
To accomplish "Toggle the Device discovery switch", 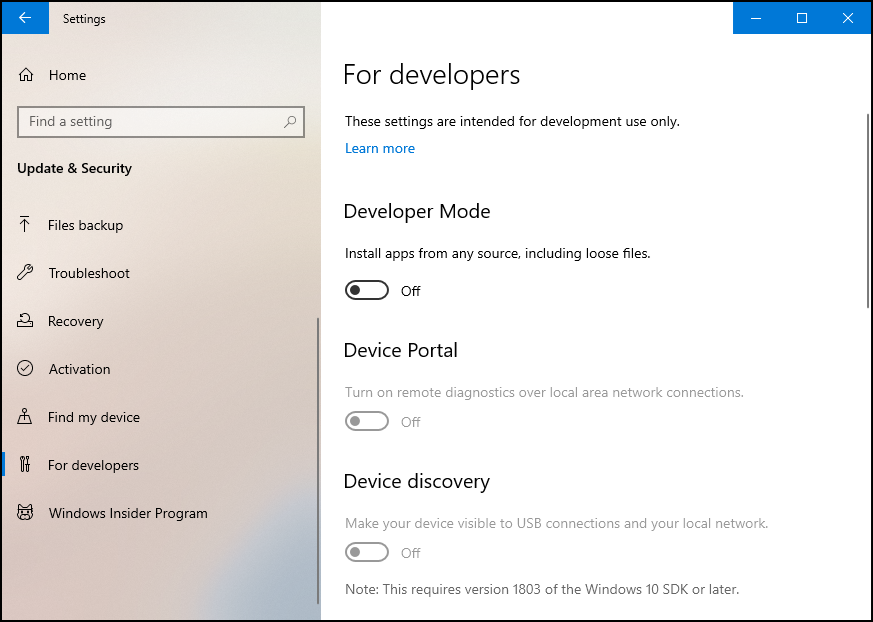I will 366,551.
